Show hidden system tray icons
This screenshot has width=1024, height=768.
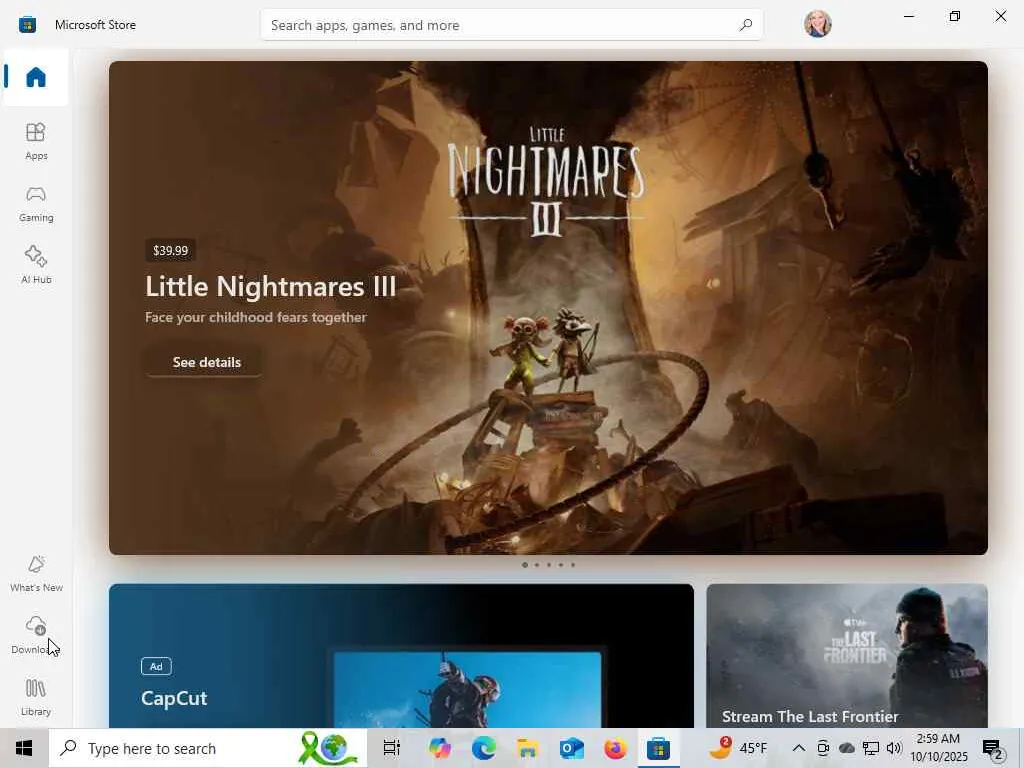click(x=799, y=748)
